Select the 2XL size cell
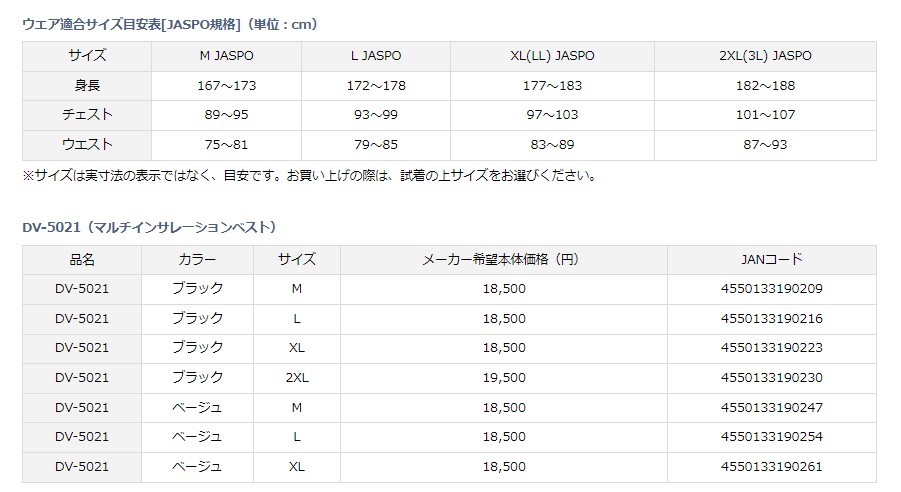901x492 pixels. coord(297,378)
